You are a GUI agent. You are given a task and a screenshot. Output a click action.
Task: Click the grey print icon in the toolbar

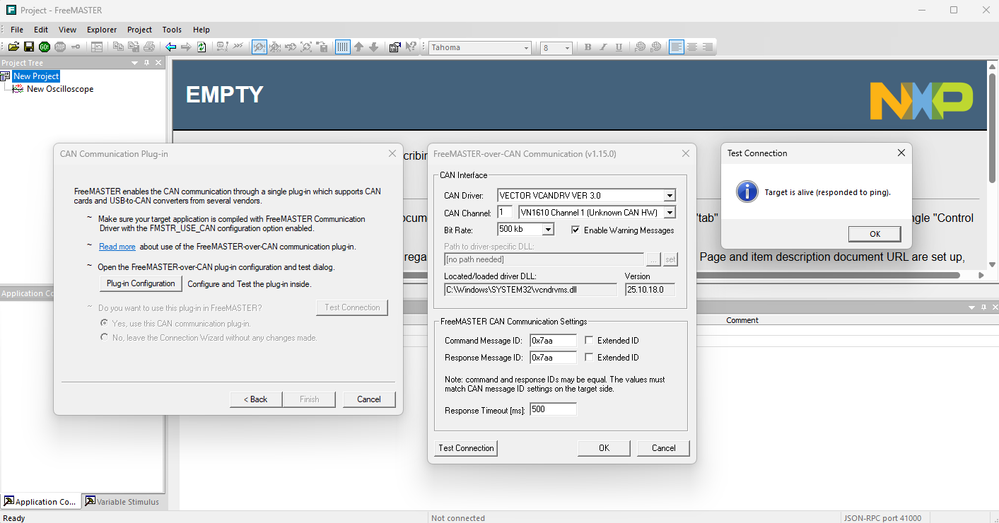click(149, 47)
